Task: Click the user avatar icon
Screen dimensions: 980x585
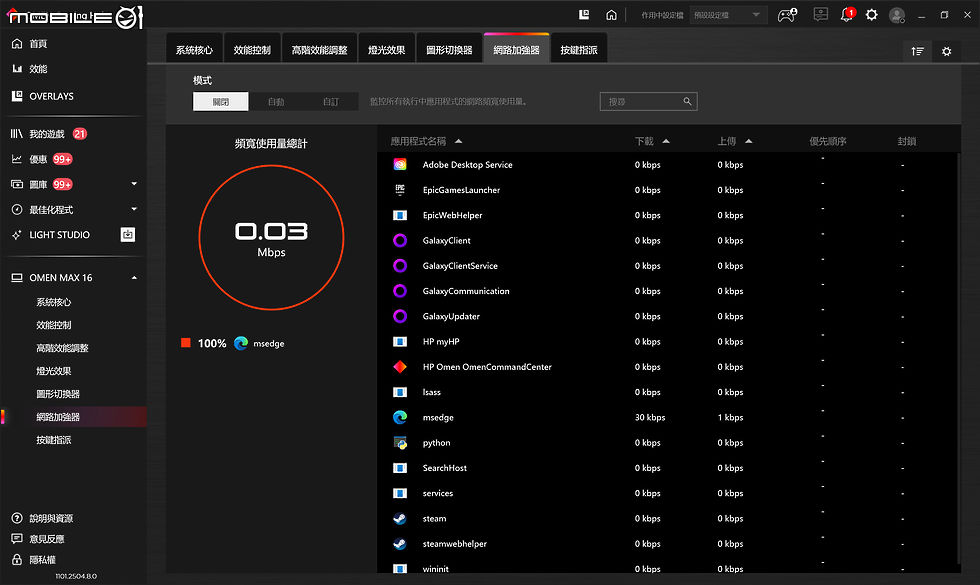Action: tap(897, 15)
